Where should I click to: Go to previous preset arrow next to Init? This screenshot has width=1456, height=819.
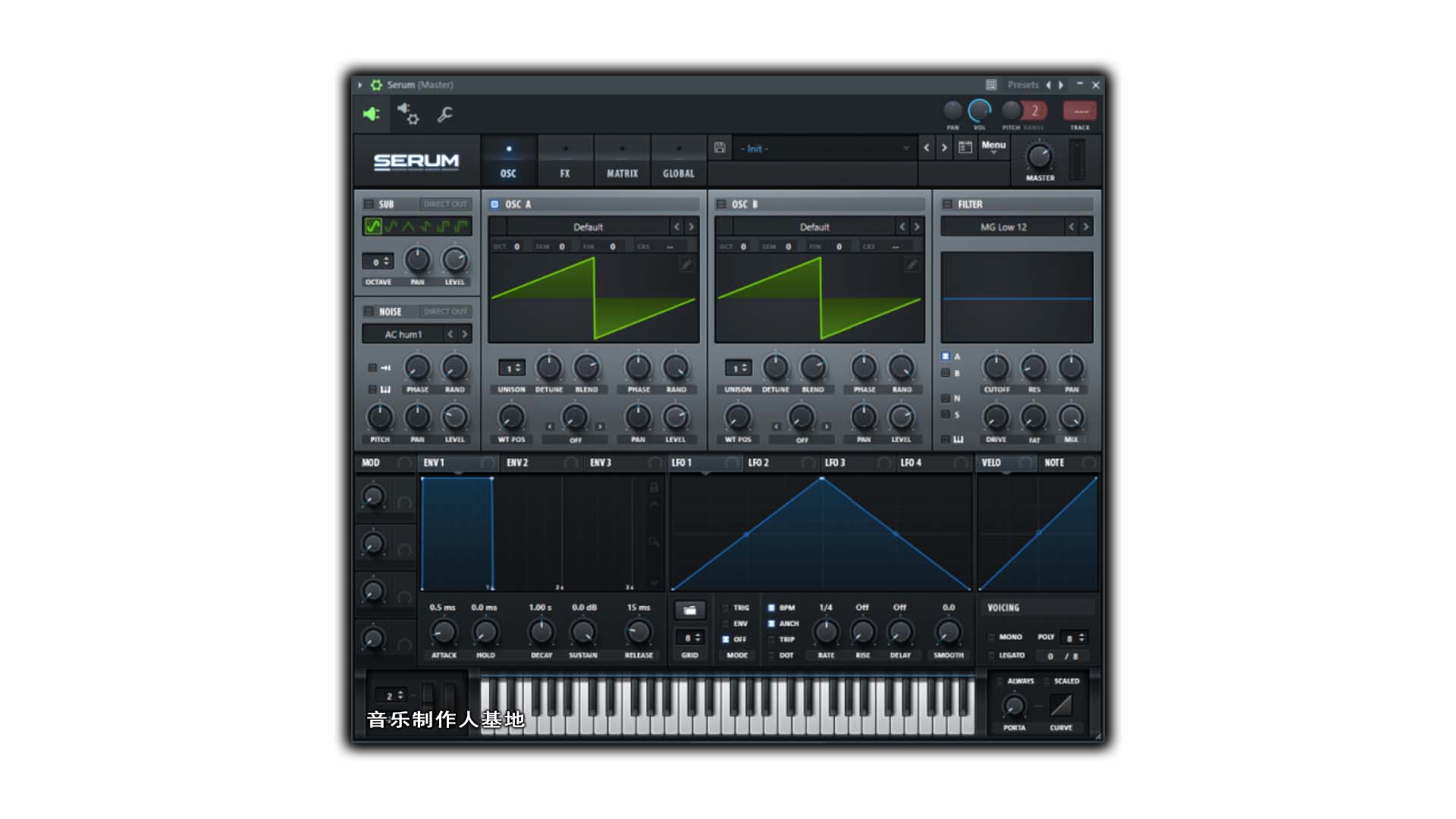[926, 148]
